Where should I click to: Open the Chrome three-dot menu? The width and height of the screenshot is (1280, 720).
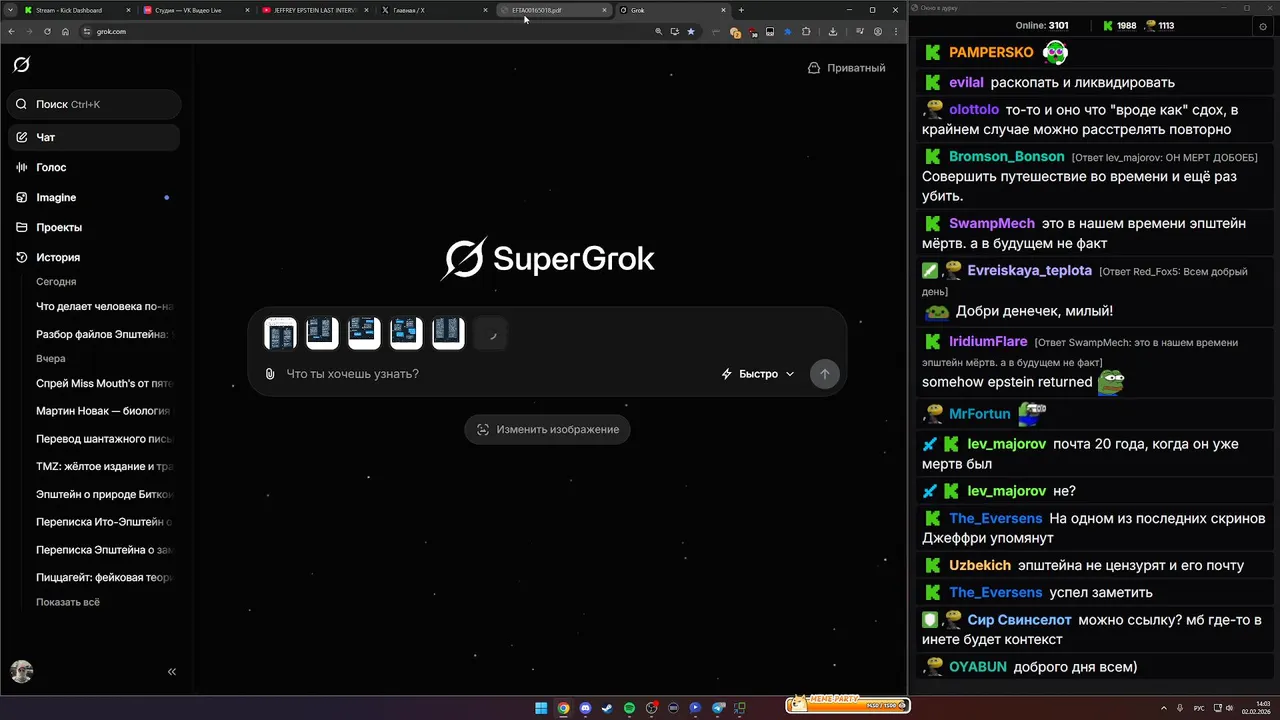point(895,31)
